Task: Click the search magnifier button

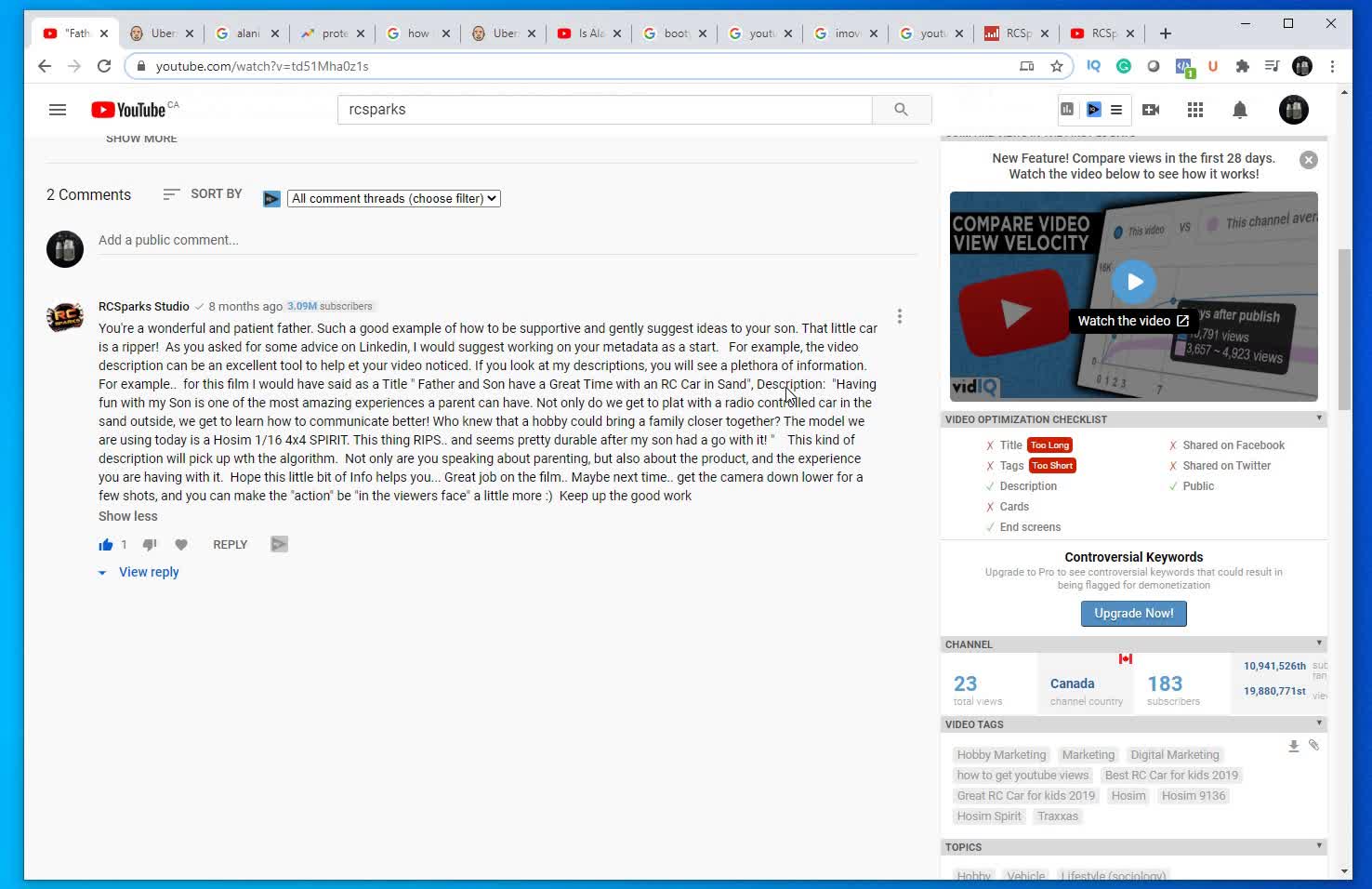Action: (x=901, y=110)
